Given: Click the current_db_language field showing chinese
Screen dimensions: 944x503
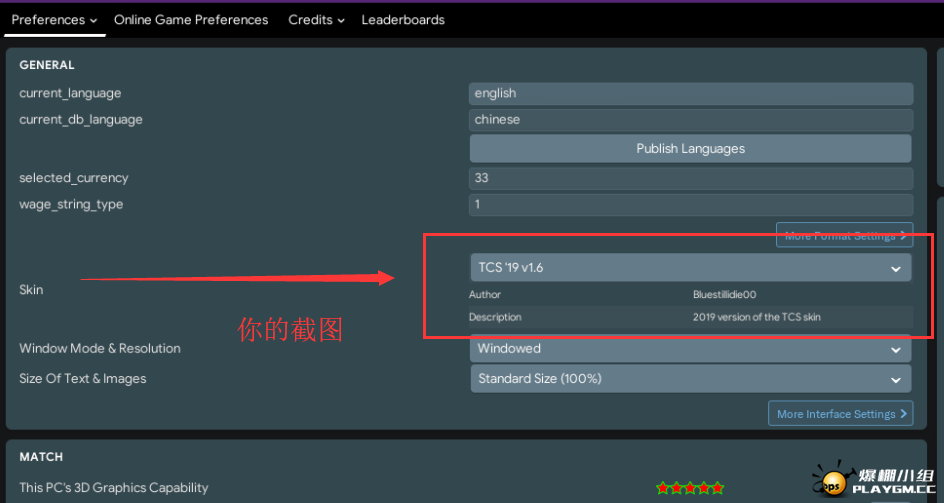Looking at the screenshot, I should click(690, 119).
